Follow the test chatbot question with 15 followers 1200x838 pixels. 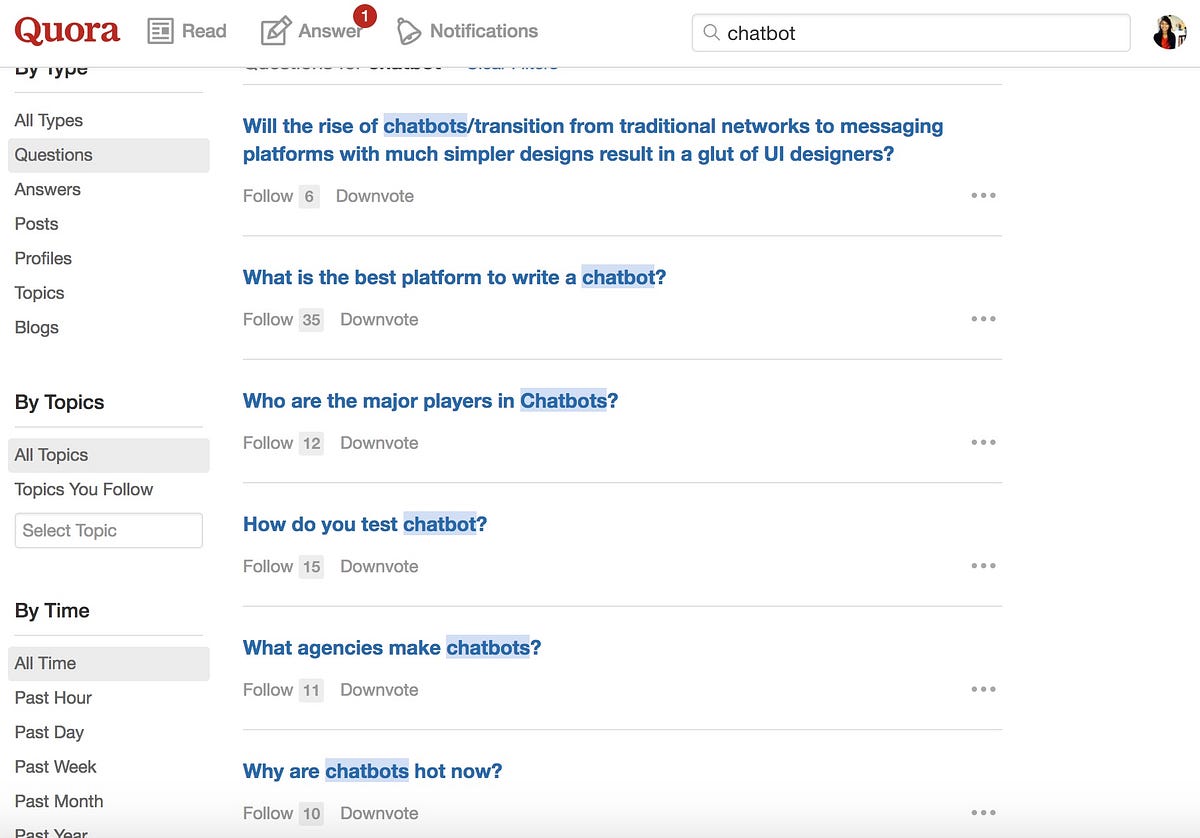point(283,566)
